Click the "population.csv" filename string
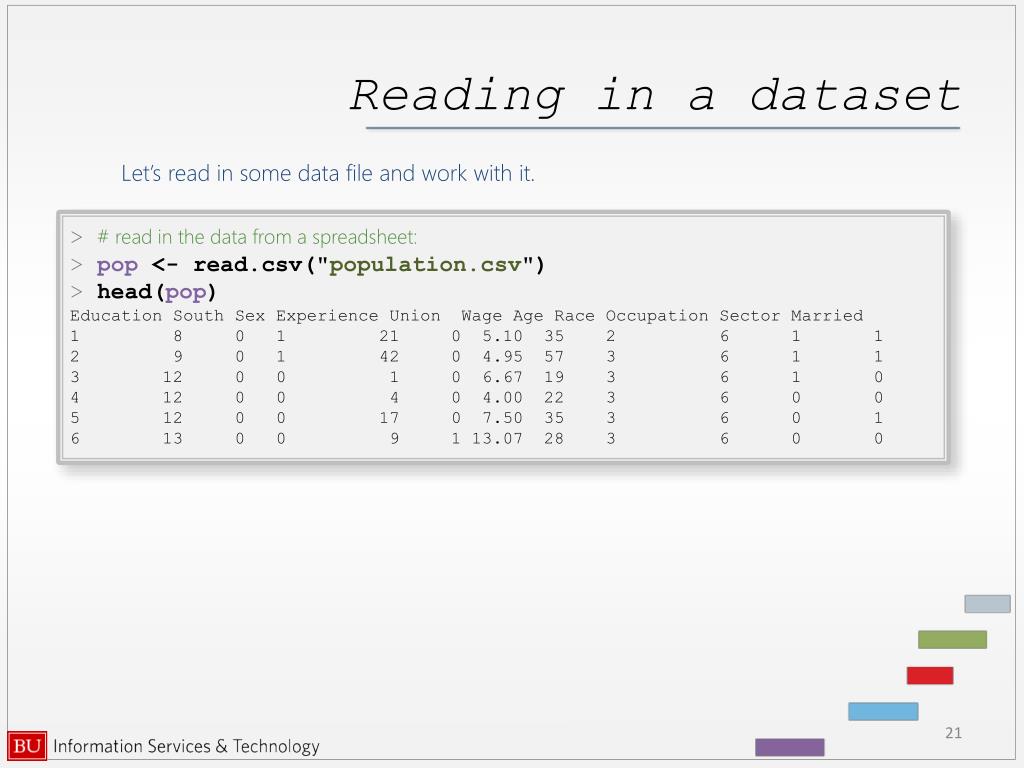 pyautogui.click(x=425, y=264)
